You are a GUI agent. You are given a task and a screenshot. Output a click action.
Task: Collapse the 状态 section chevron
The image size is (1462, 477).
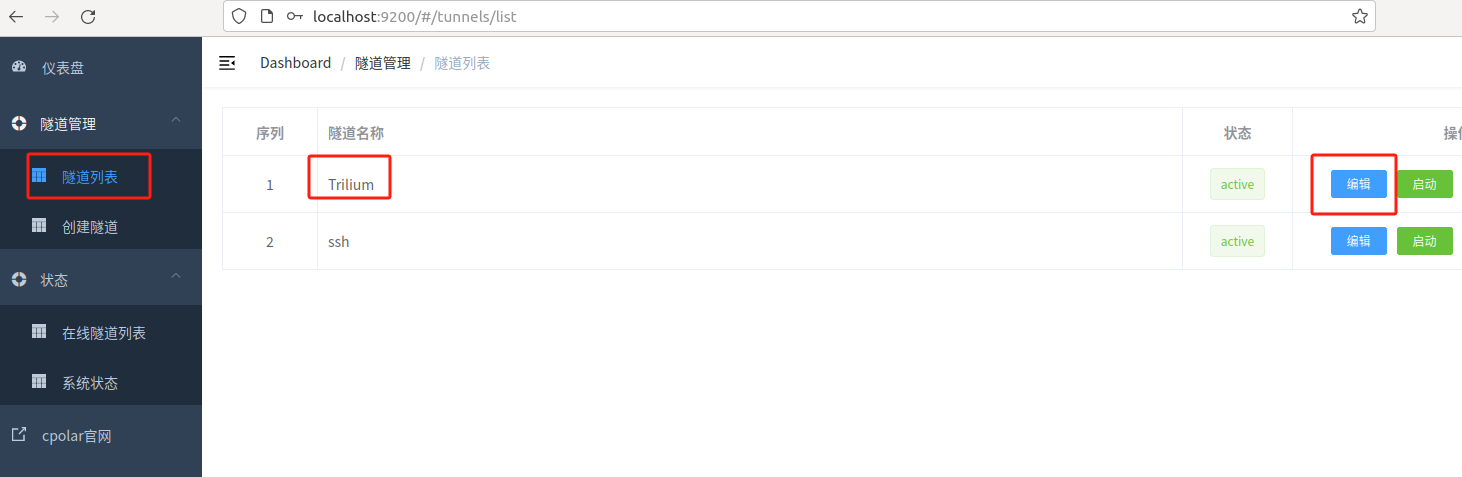(176, 276)
